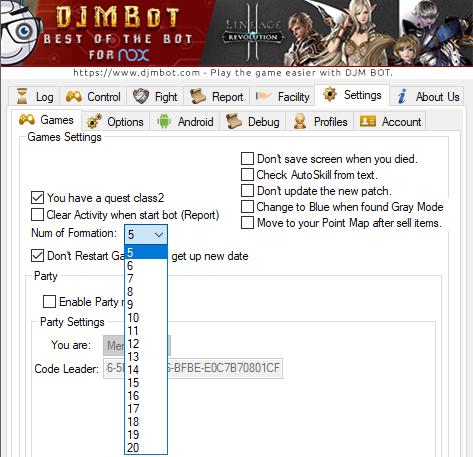Select 5 in the formation list
Viewport: 473px width, 457px height.
146,253
